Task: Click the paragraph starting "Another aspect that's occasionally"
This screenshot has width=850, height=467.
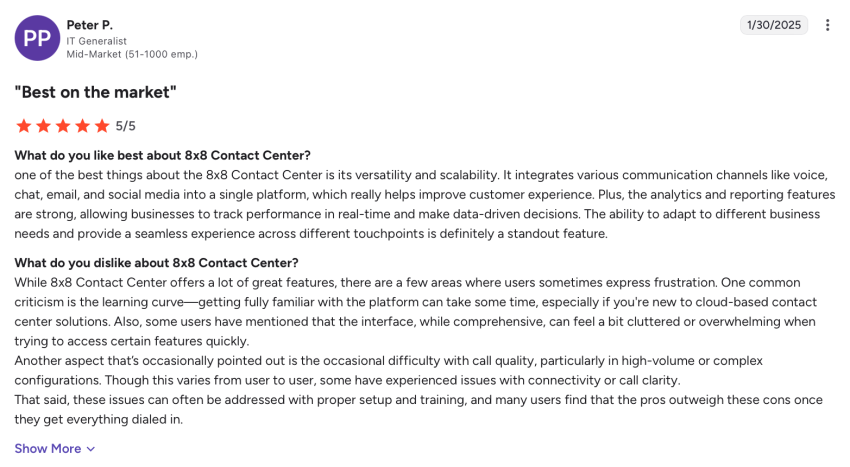Action: tap(388, 370)
